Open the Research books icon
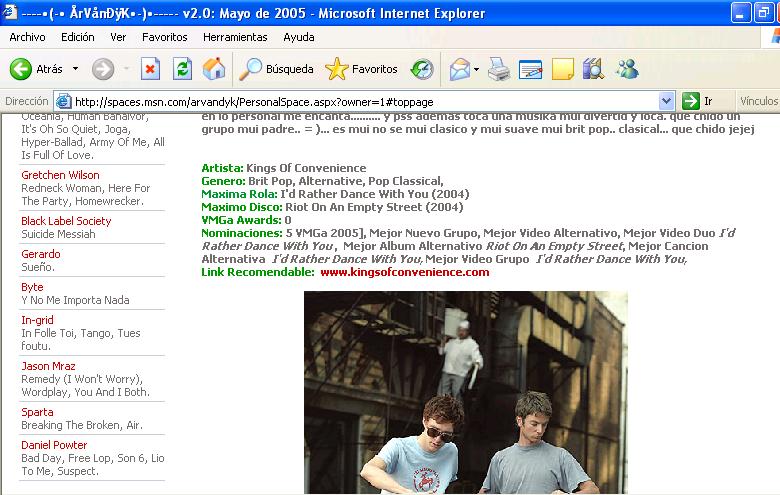This screenshot has height=495, width=780. (x=593, y=69)
